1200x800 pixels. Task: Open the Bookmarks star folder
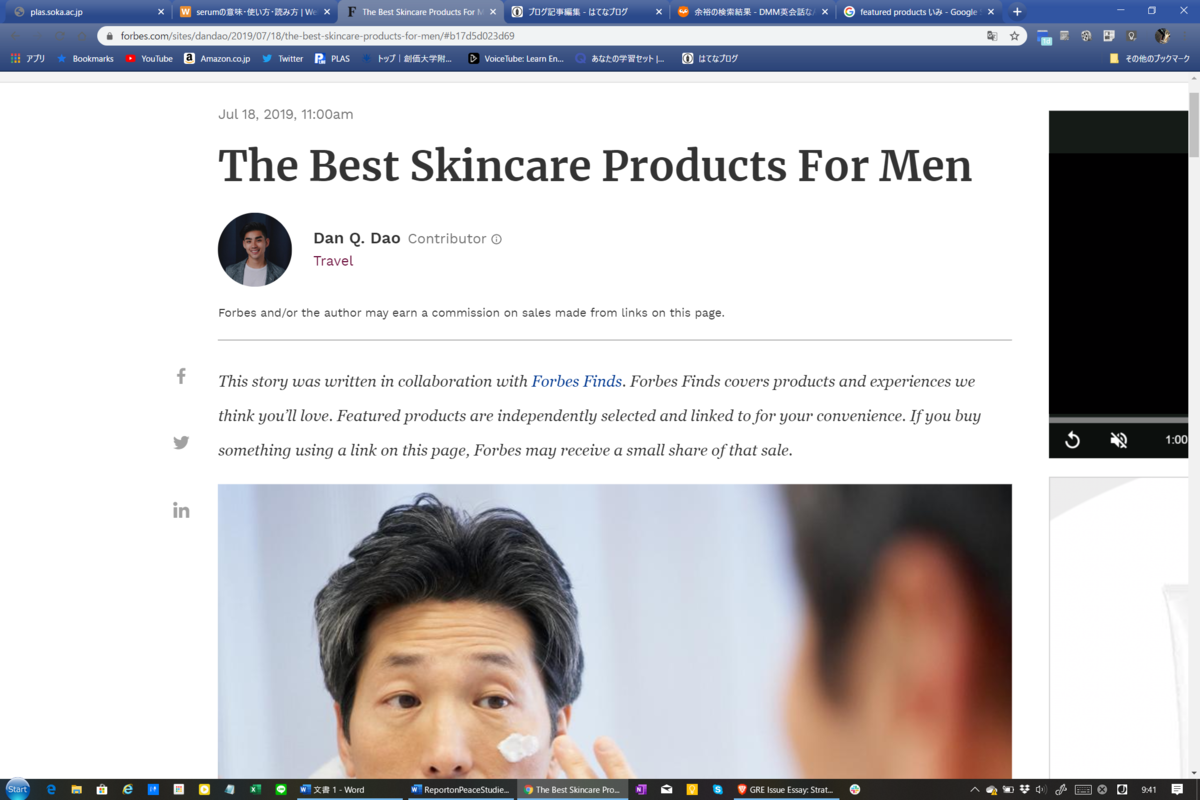(x=85, y=59)
